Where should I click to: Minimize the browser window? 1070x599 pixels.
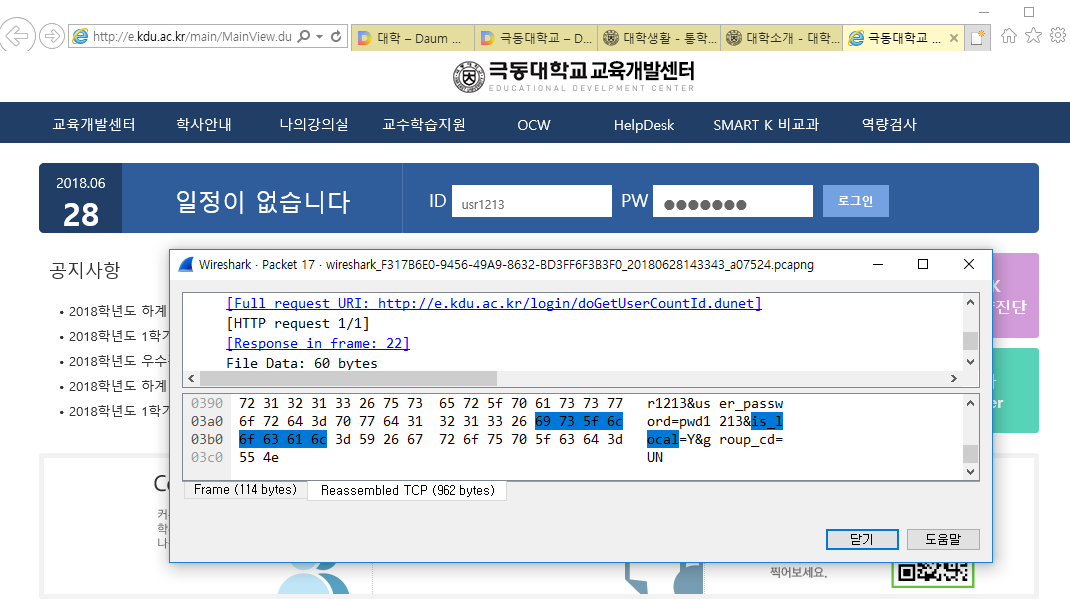click(983, 12)
